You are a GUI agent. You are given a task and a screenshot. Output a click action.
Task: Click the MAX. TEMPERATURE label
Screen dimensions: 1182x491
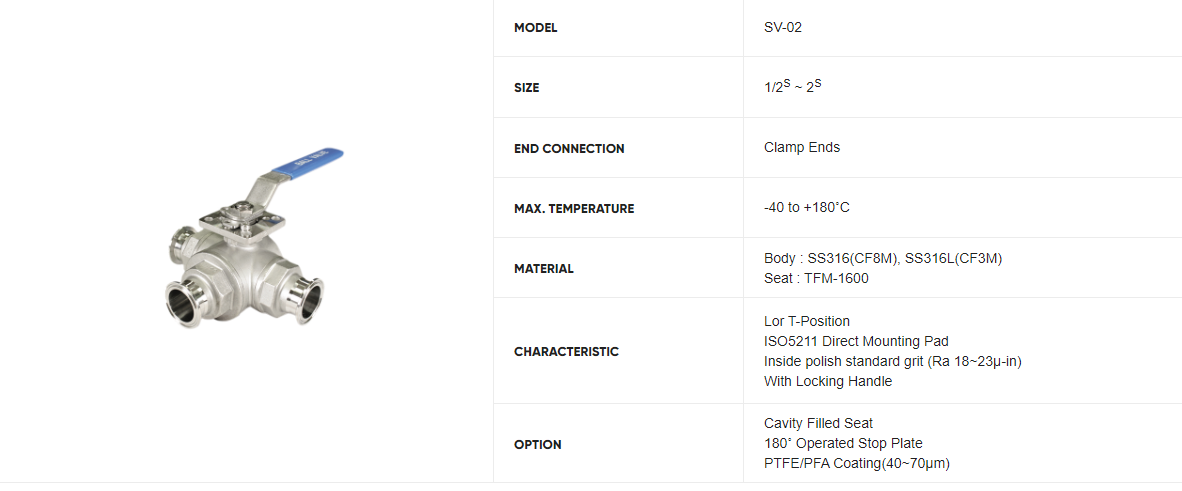[574, 209]
